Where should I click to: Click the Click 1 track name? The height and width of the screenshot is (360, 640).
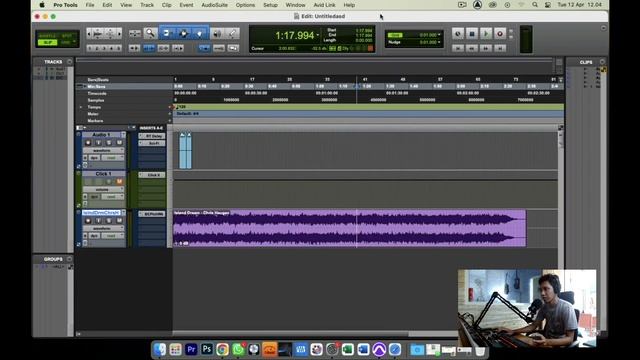[x=103, y=174]
